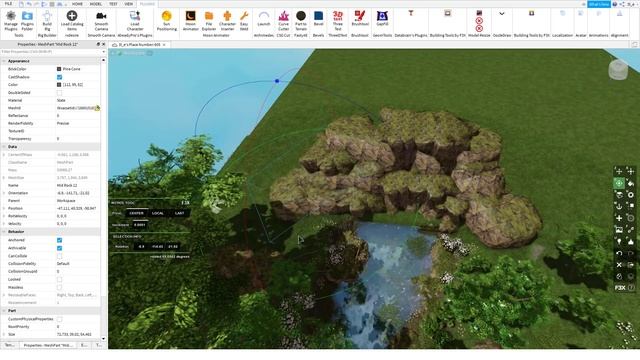Activate the Easy Weld tool
This screenshot has height=360, width=640.
[x=244, y=20]
